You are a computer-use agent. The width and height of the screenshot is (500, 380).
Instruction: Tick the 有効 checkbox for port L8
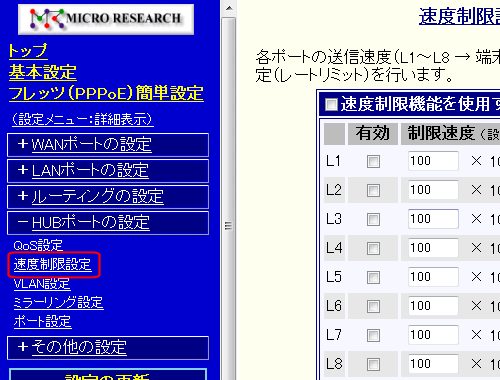373,364
